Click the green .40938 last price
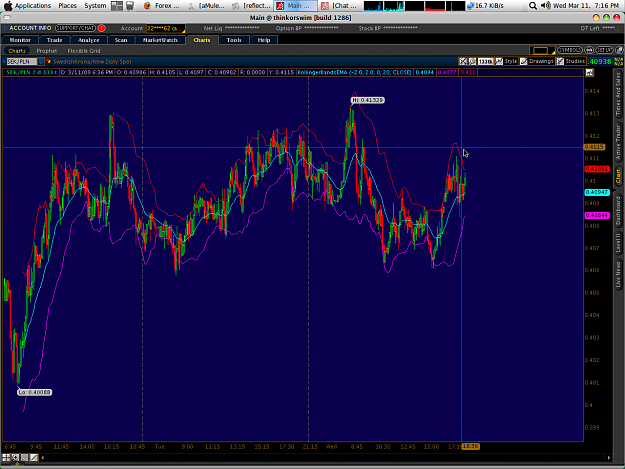 (x=600, y=61)
